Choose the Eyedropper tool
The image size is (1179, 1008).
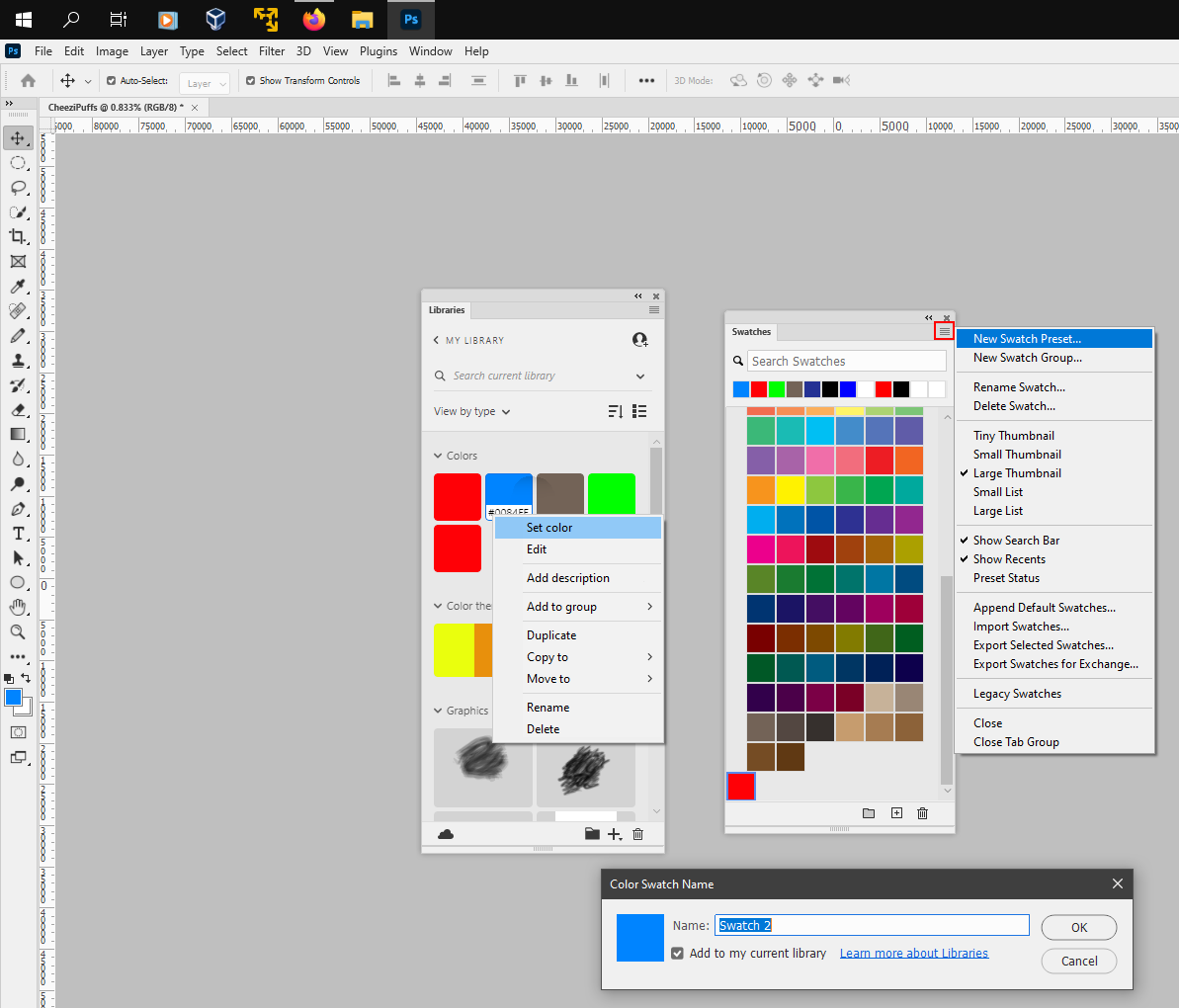click(x=17, y=286)
